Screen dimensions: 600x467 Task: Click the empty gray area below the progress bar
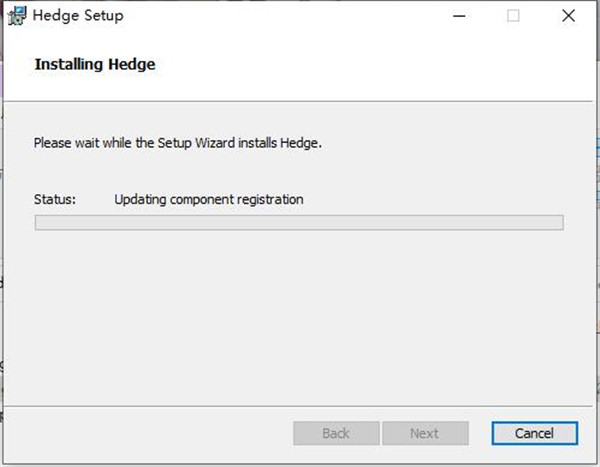[298, 318]
